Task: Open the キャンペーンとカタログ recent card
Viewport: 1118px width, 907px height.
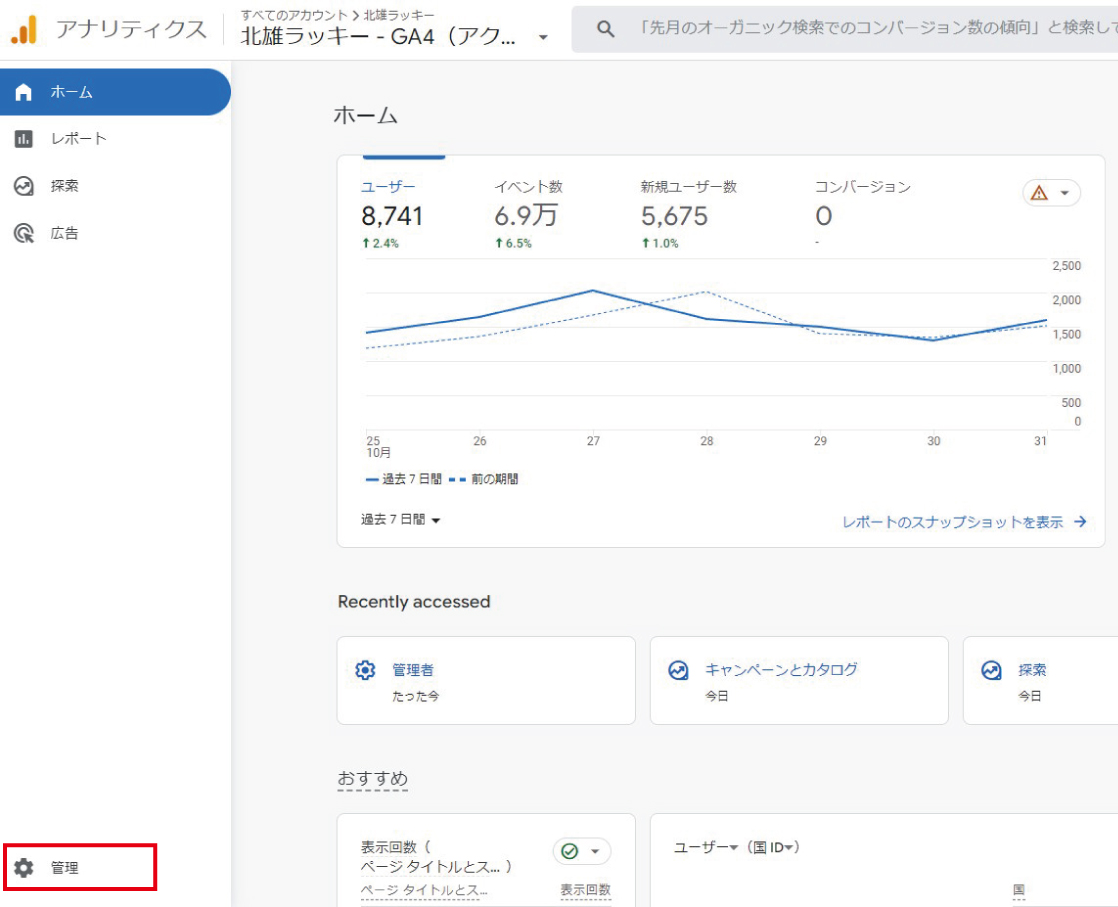Action: 799,680
